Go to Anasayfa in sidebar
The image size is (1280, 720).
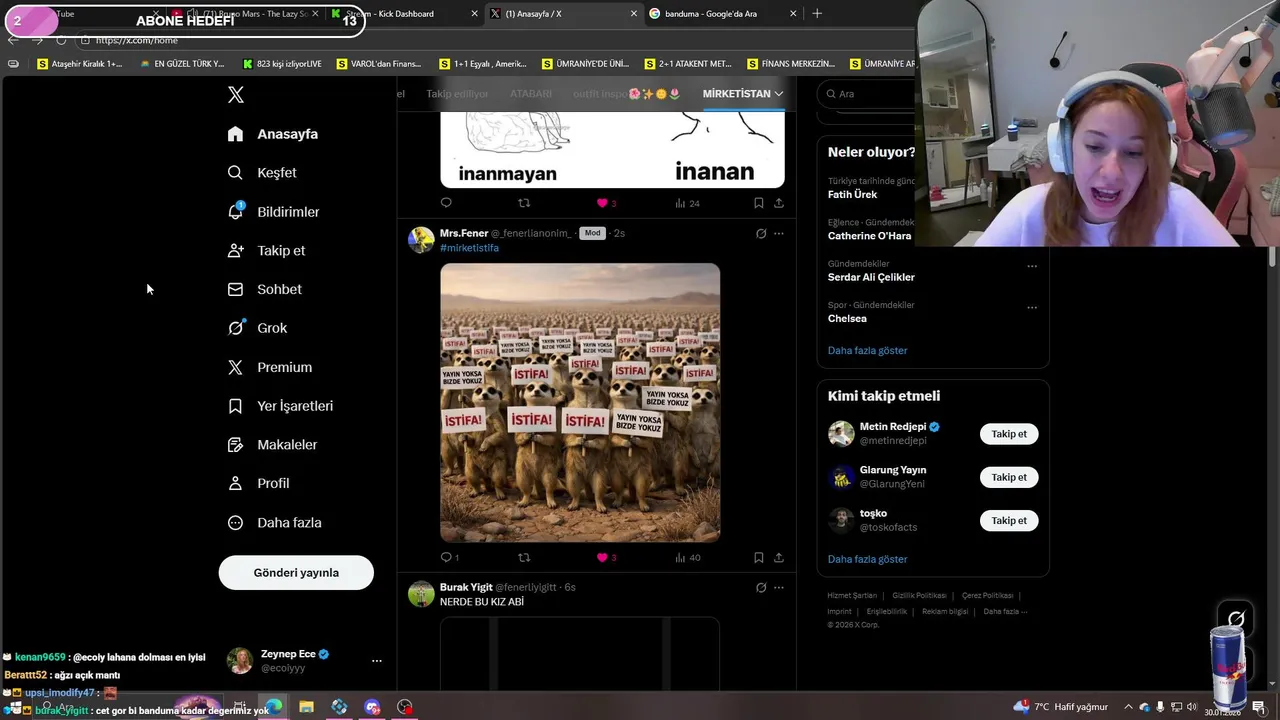coord(273,134)
